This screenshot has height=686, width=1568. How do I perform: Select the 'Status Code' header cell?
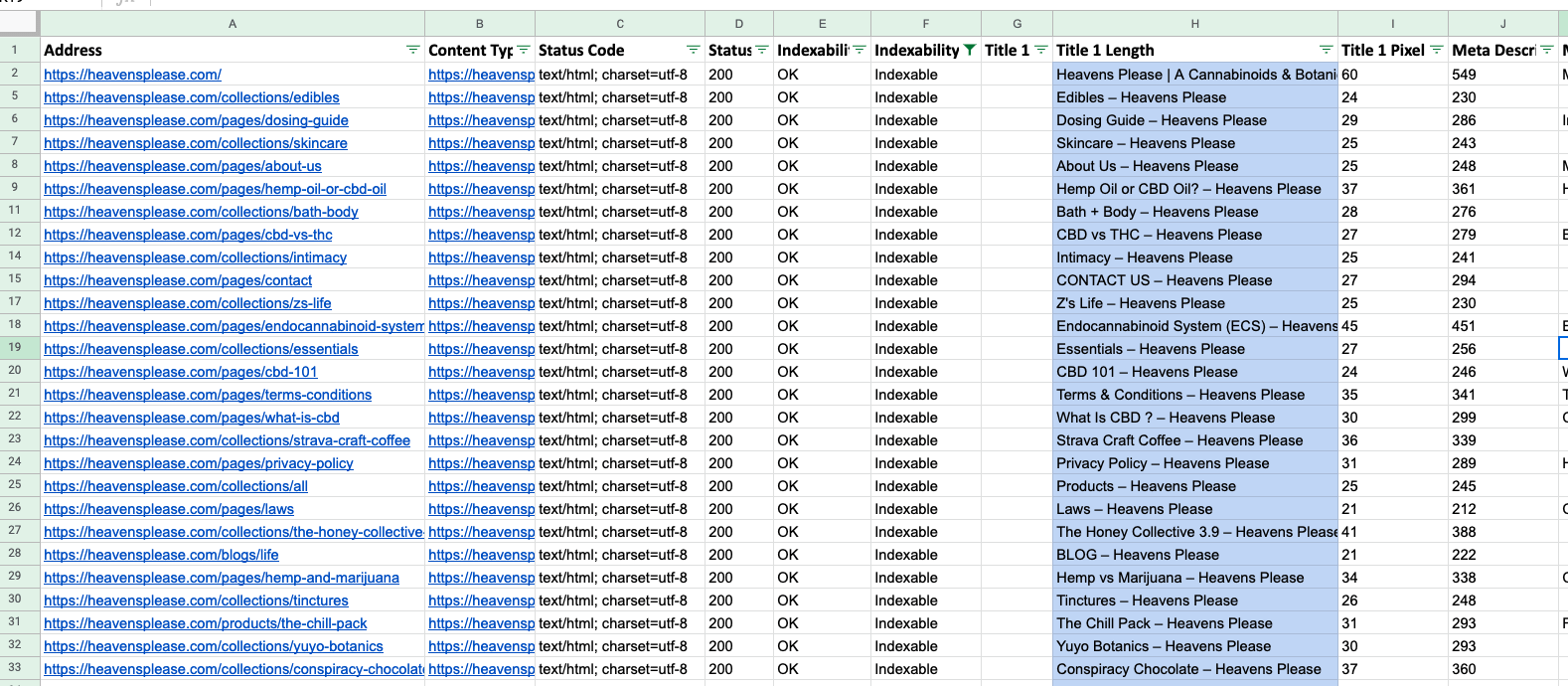coord(620,50)
